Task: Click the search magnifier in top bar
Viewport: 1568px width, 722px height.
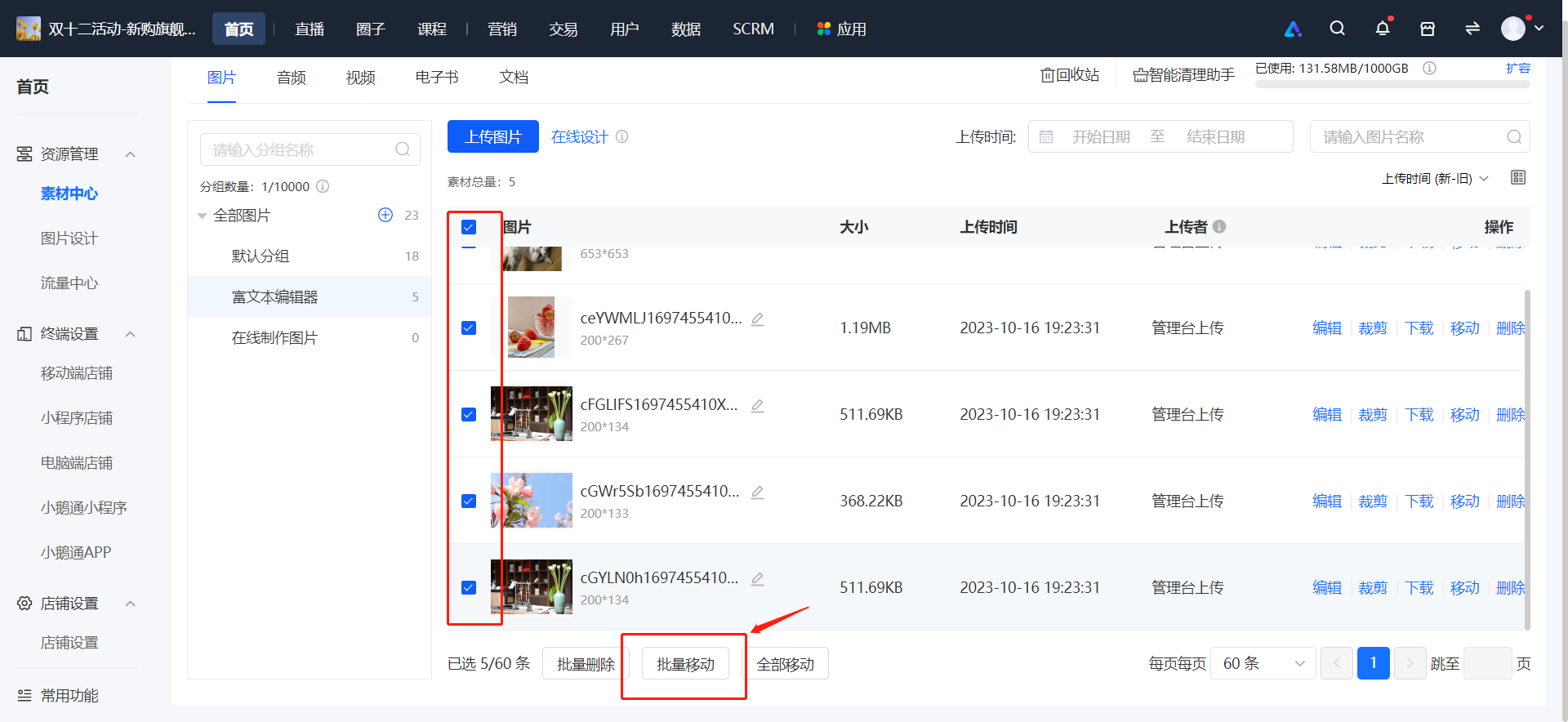Action: pos(1337,29)
